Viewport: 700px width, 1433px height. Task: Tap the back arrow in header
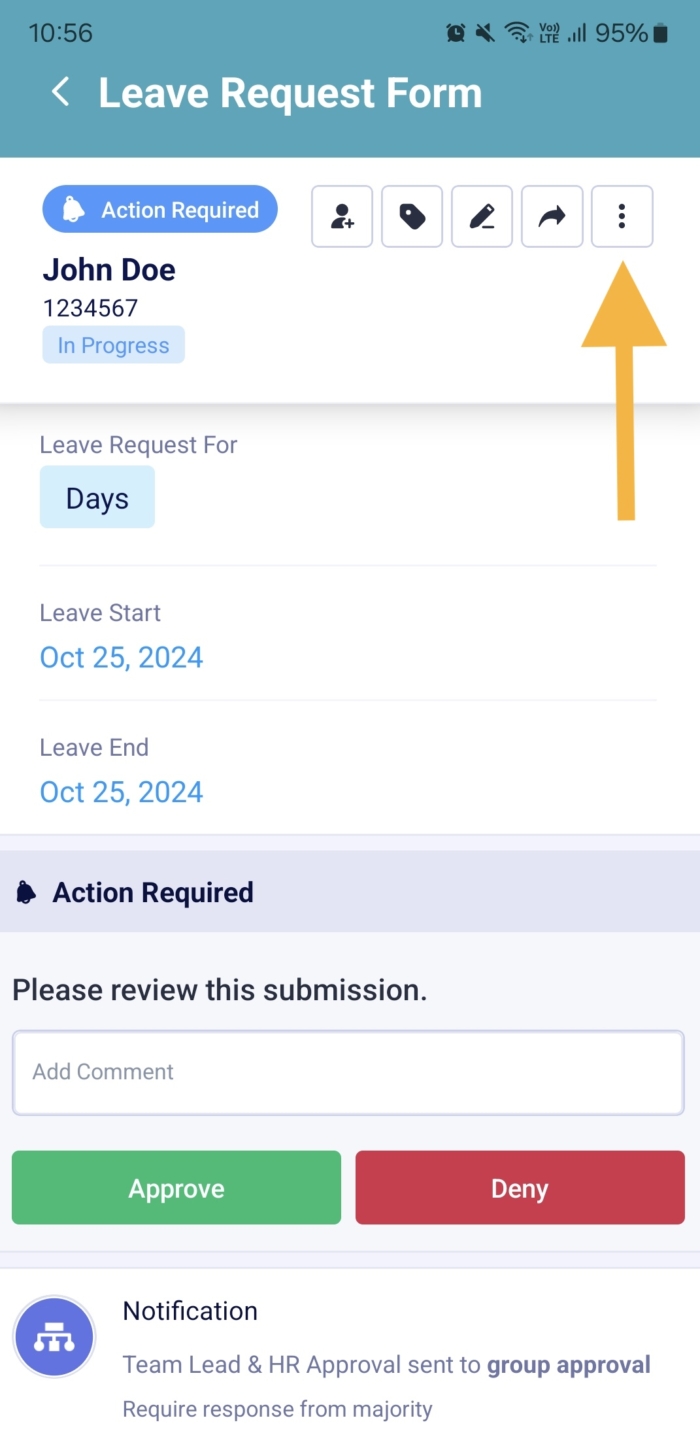(61, 93)
